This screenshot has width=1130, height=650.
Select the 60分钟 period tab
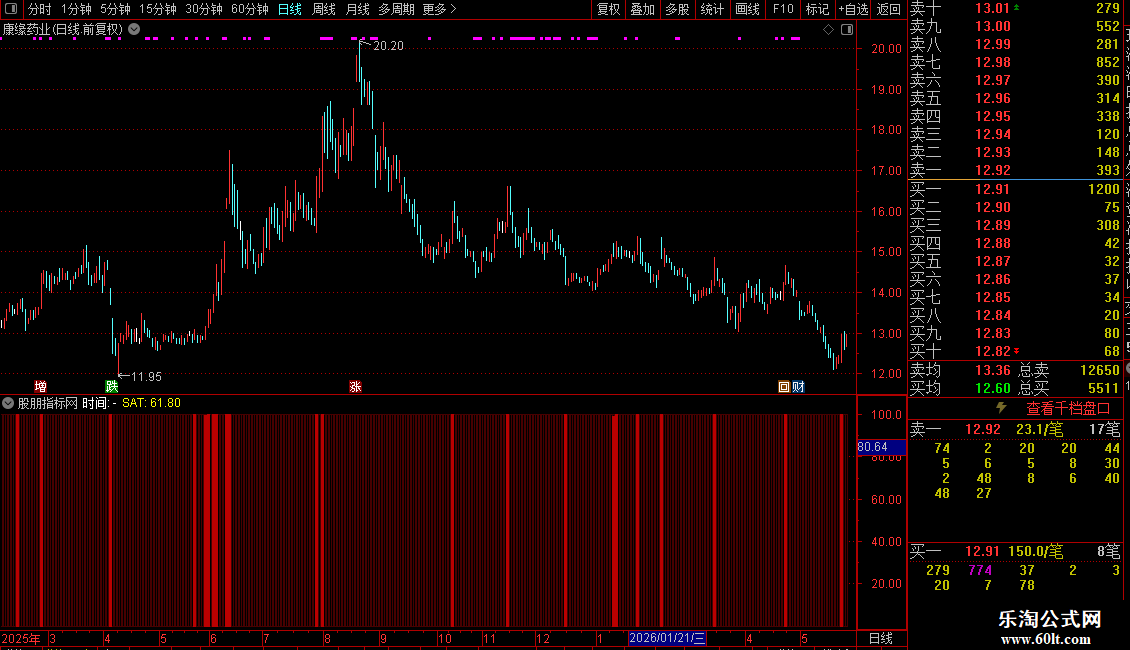[x=249, y=9]
